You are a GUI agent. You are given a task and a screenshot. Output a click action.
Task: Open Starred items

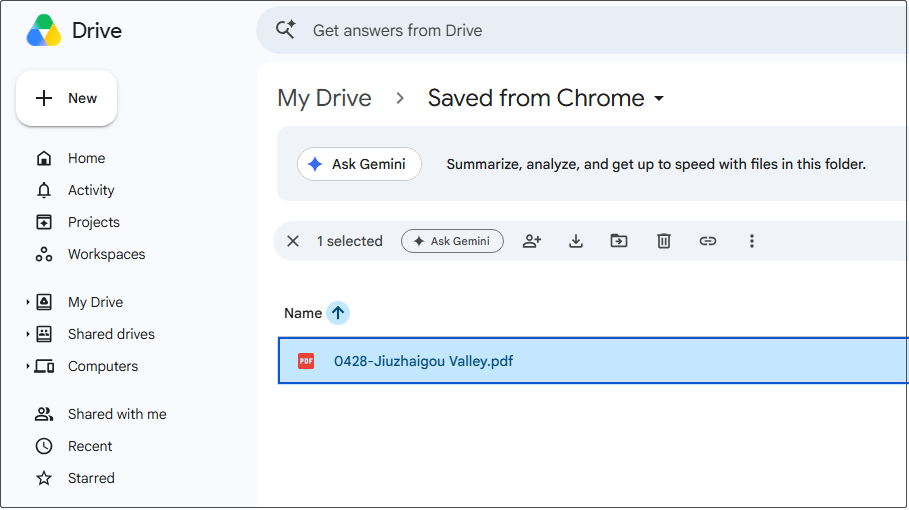[91, 478]
